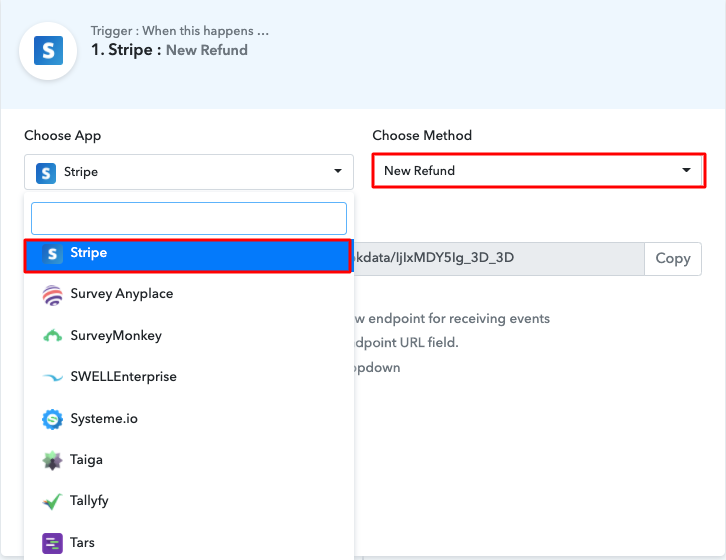Screen dimensions: 726x560
Task: Click 'endpoint for receiving events' instruction text
Action: pos(459,319)
